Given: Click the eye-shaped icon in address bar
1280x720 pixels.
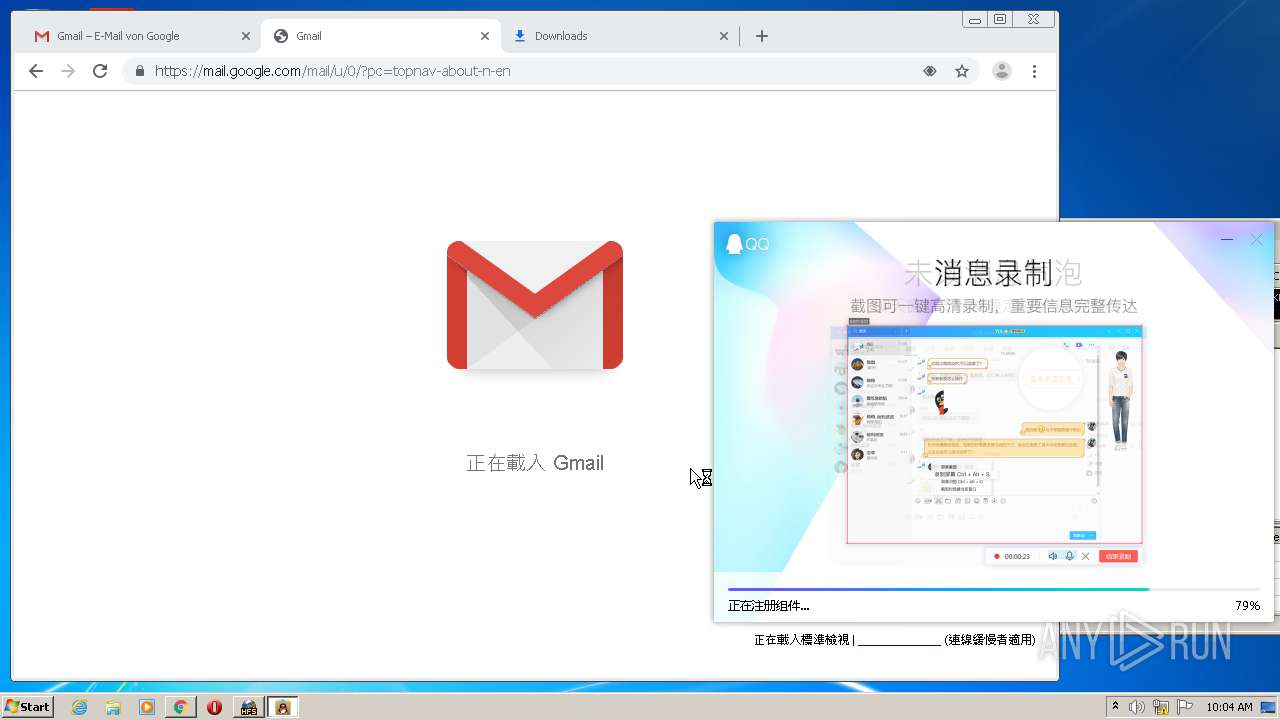Looking at the screenshot, I should pos(930,71).
